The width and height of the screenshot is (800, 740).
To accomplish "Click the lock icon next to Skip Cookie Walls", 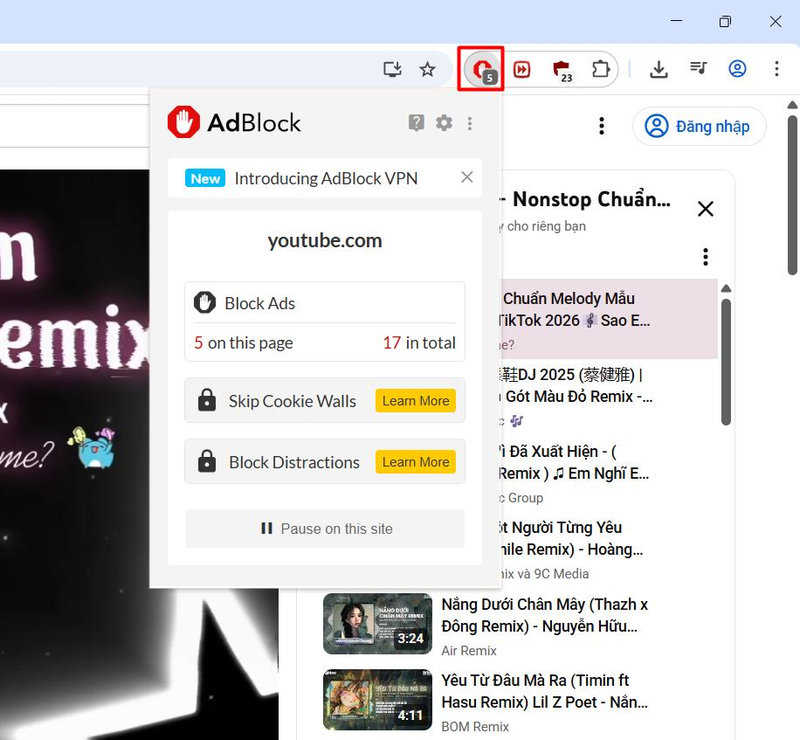I will 207,400.
